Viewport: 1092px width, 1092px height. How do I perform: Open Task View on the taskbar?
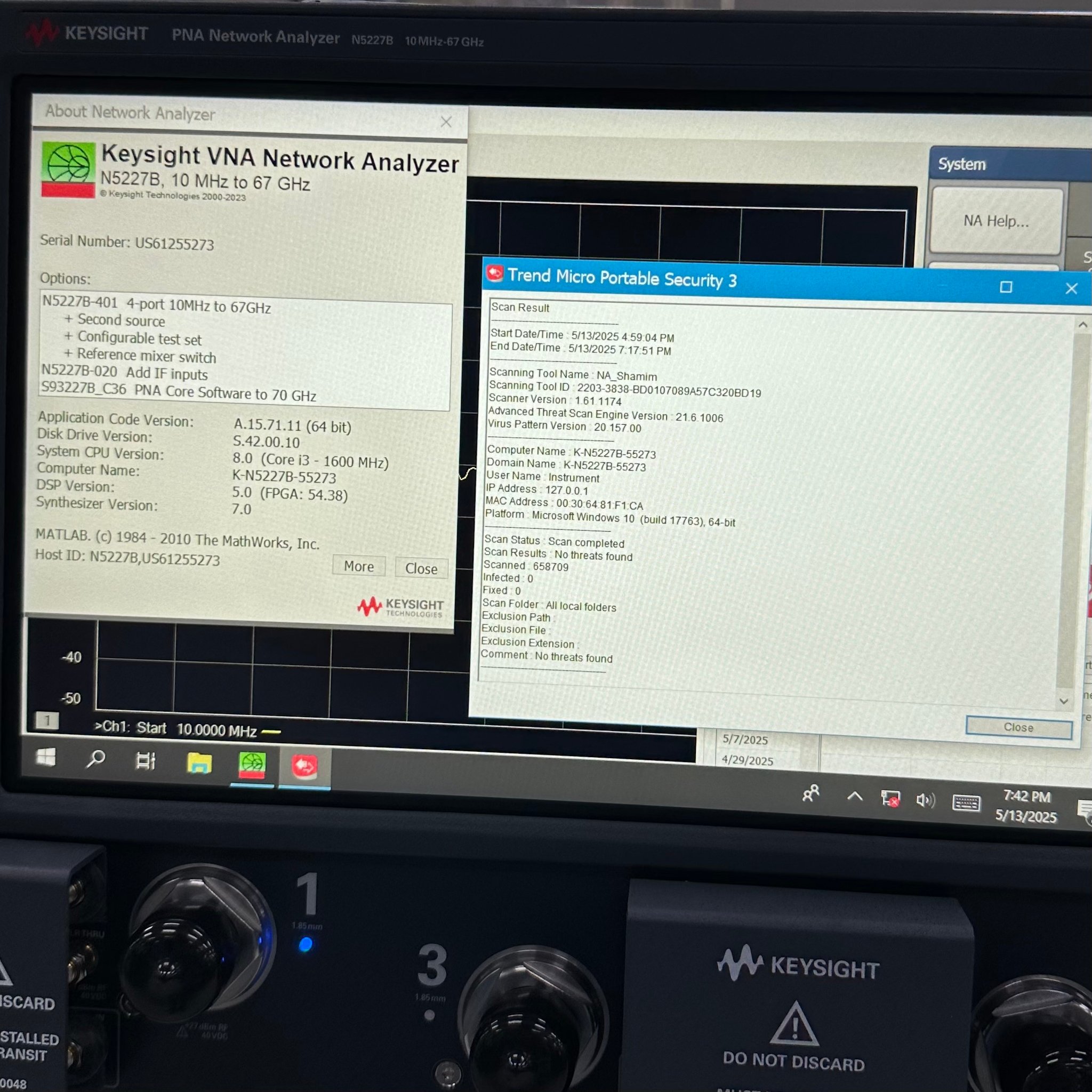click(x=145, y=761)
